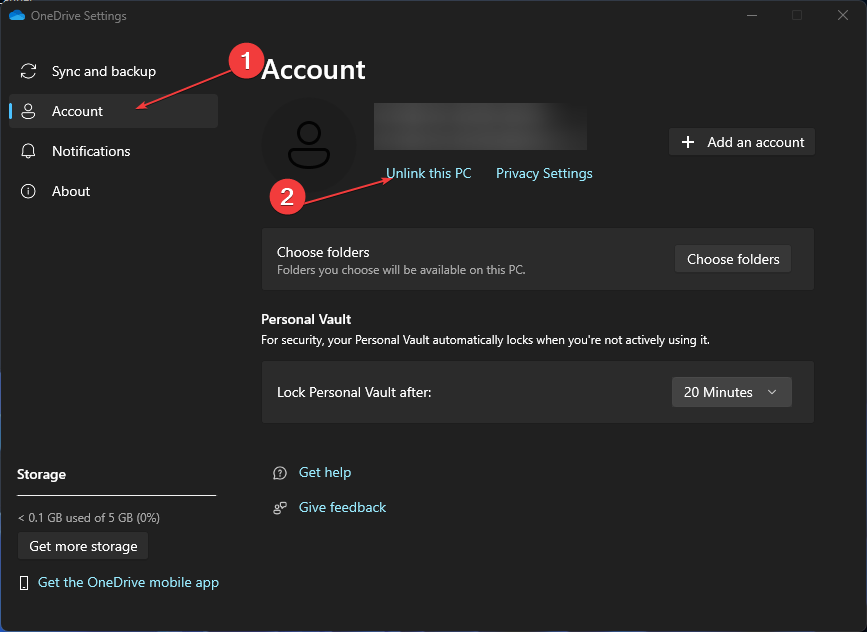The width and height of the screenshot is (867, 632).
Task: Click Get more storage
Action: [x=82, y=546]
